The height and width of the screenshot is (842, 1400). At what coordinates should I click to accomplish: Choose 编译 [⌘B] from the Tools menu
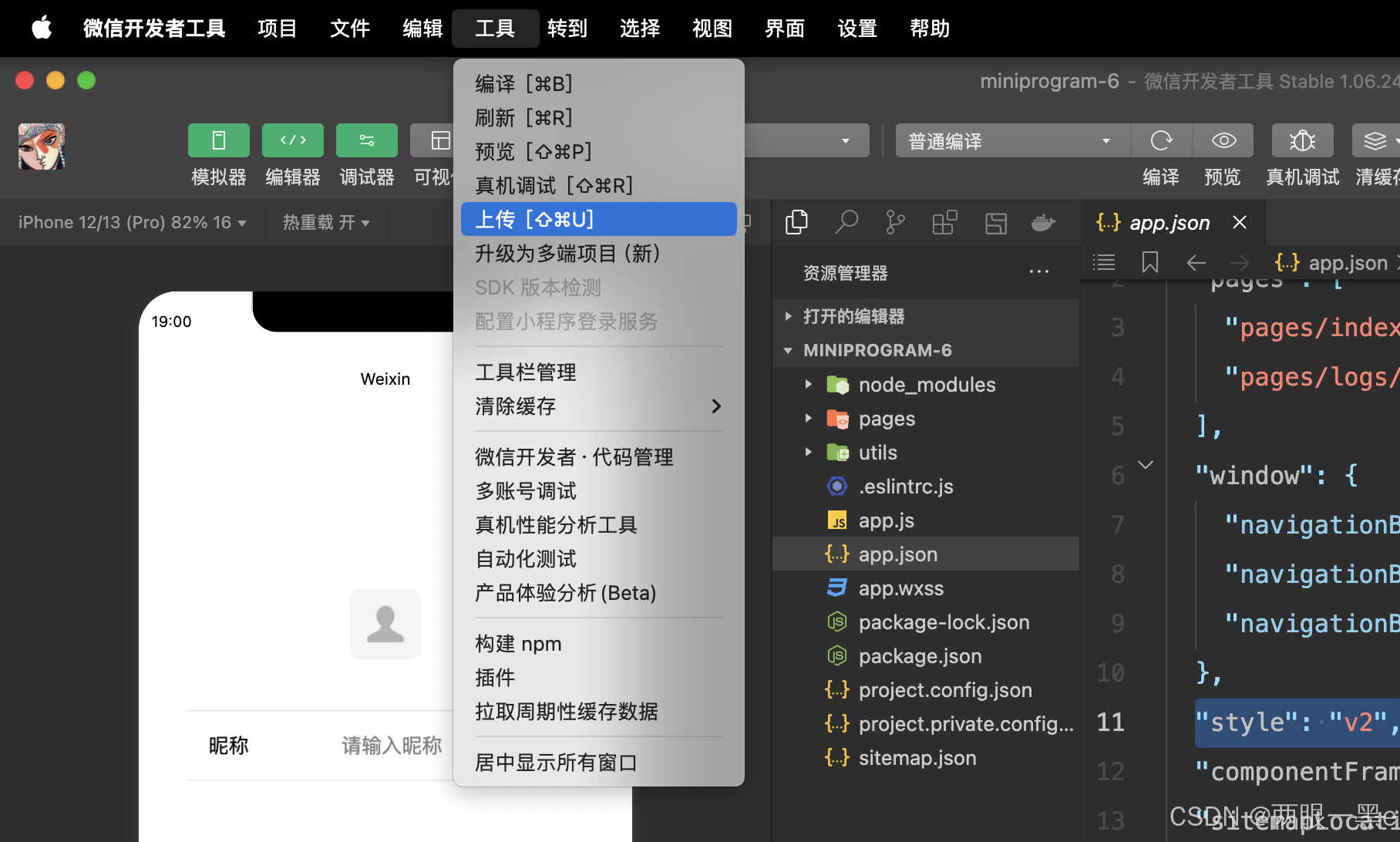pyautogui.click(x=599, y=83)
